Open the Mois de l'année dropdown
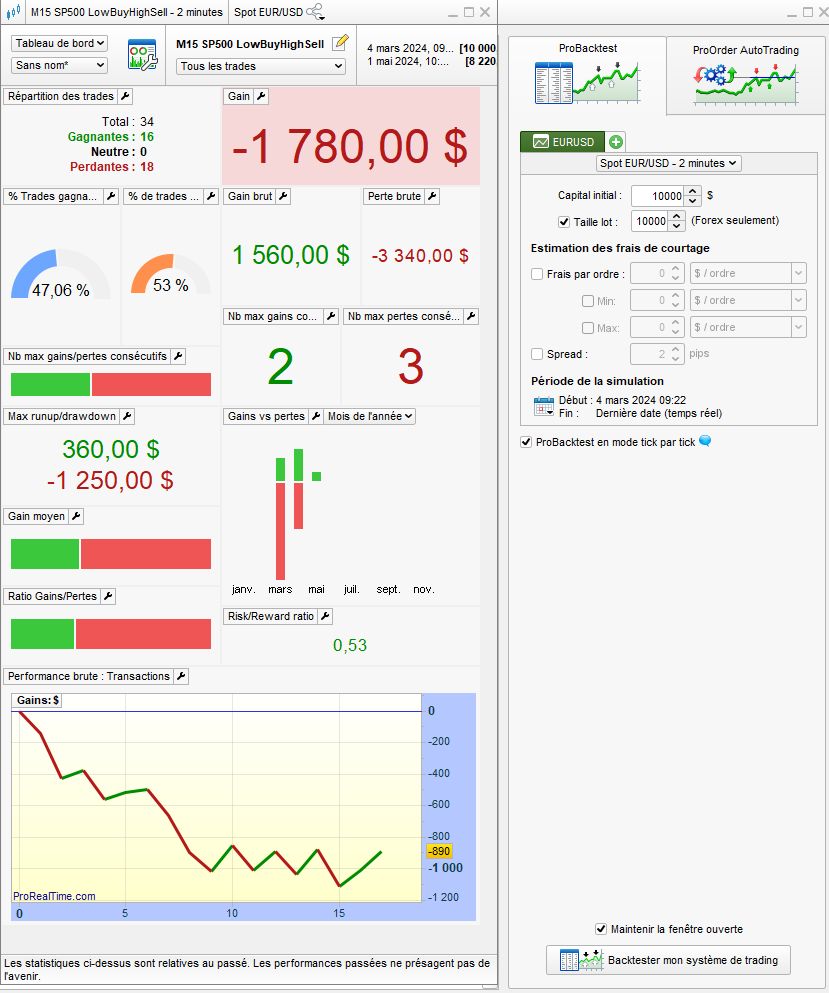Viewport: 829px width, 993px height. click(370, 416)
